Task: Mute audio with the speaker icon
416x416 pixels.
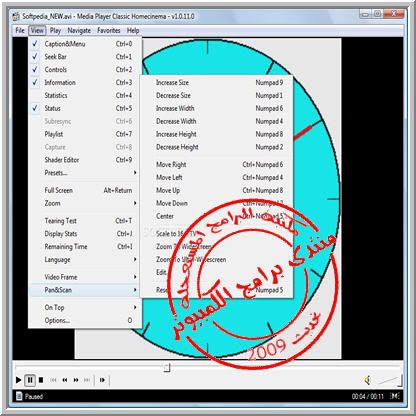Action: pyautogui.click(x=368, y=380)
